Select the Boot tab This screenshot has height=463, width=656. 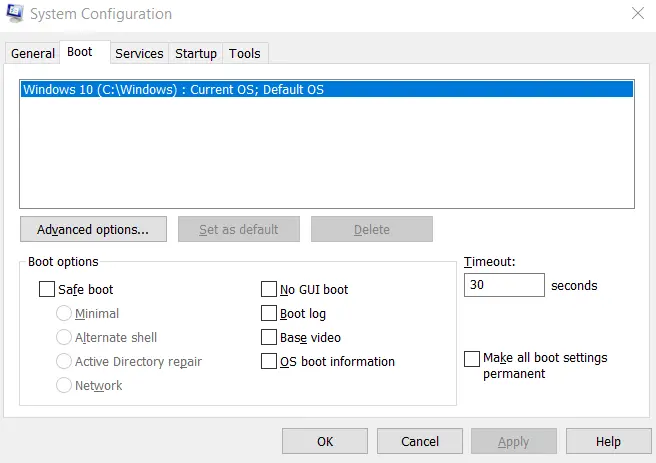pyautogui.click(x=80, y=52)
